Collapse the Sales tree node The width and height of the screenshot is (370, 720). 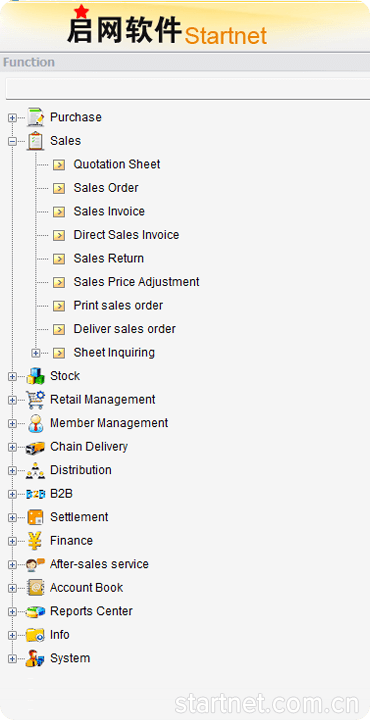(12, 141)
